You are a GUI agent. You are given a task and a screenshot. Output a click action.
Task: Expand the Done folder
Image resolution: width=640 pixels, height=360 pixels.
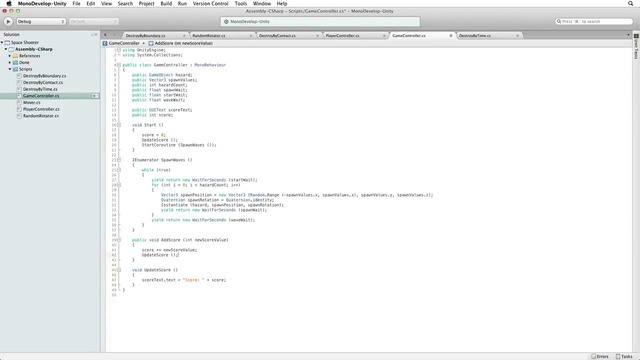[x=10, y=62]
